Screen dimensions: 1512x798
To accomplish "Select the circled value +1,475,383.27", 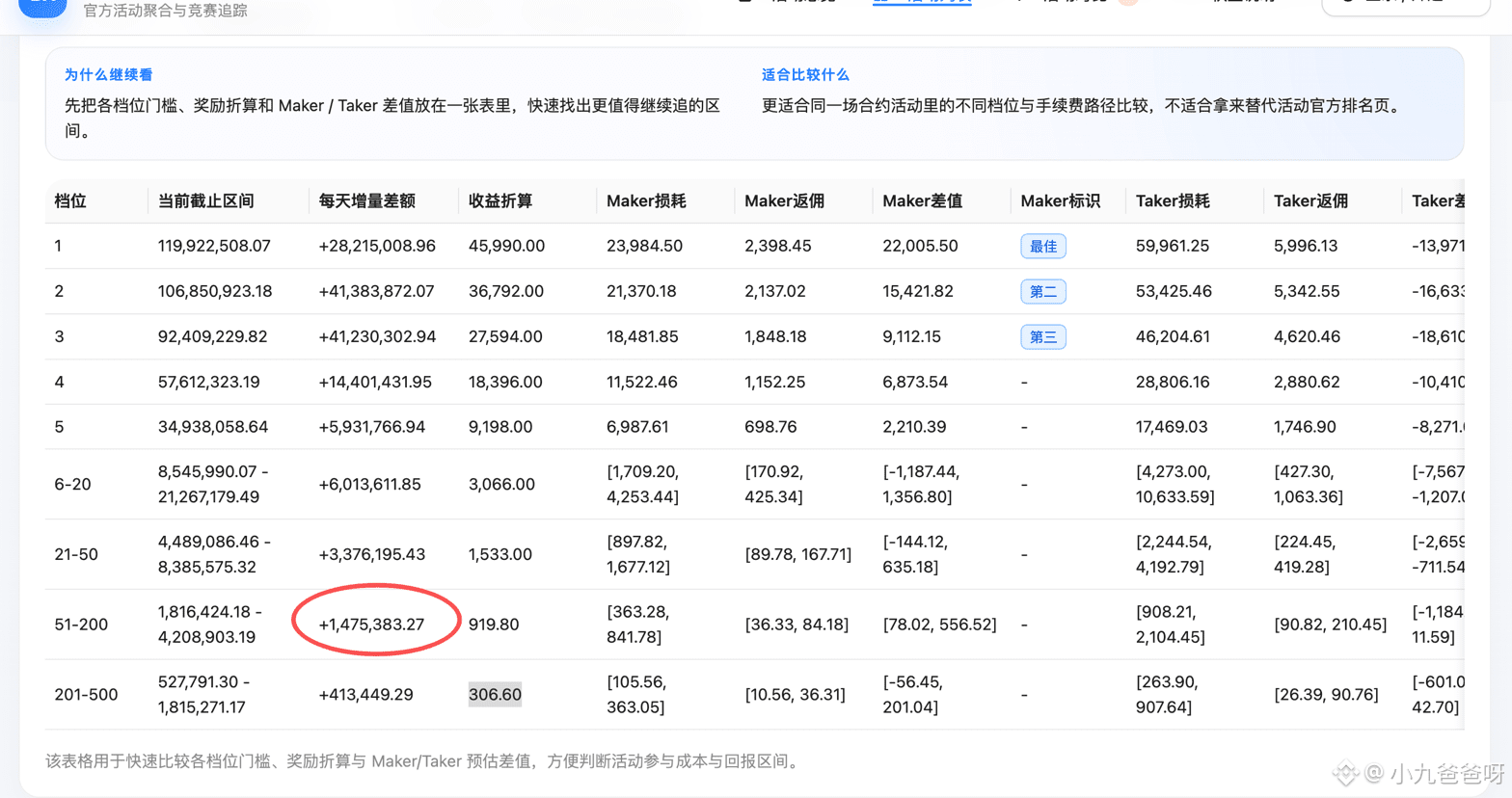I will 371,625.
